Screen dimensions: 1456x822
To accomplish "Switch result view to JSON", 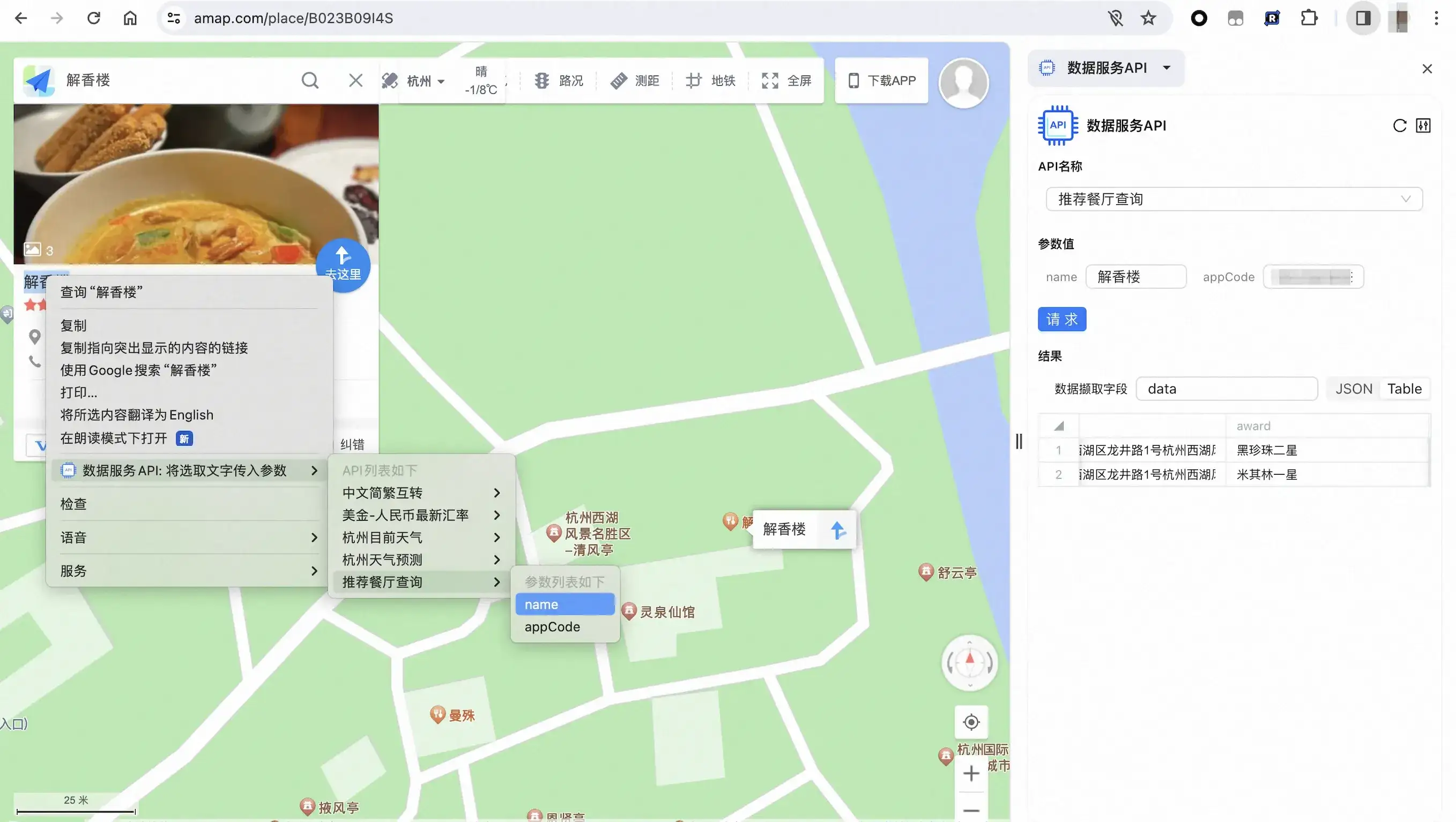I will (x=1353, y=388).
